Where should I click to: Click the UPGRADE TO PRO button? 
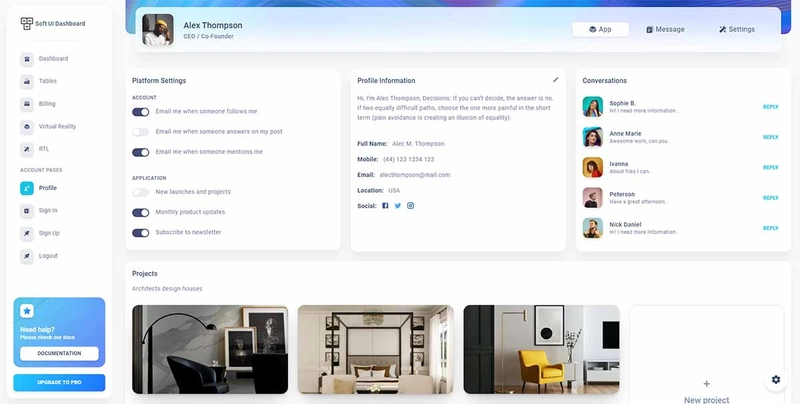[59, 383]
